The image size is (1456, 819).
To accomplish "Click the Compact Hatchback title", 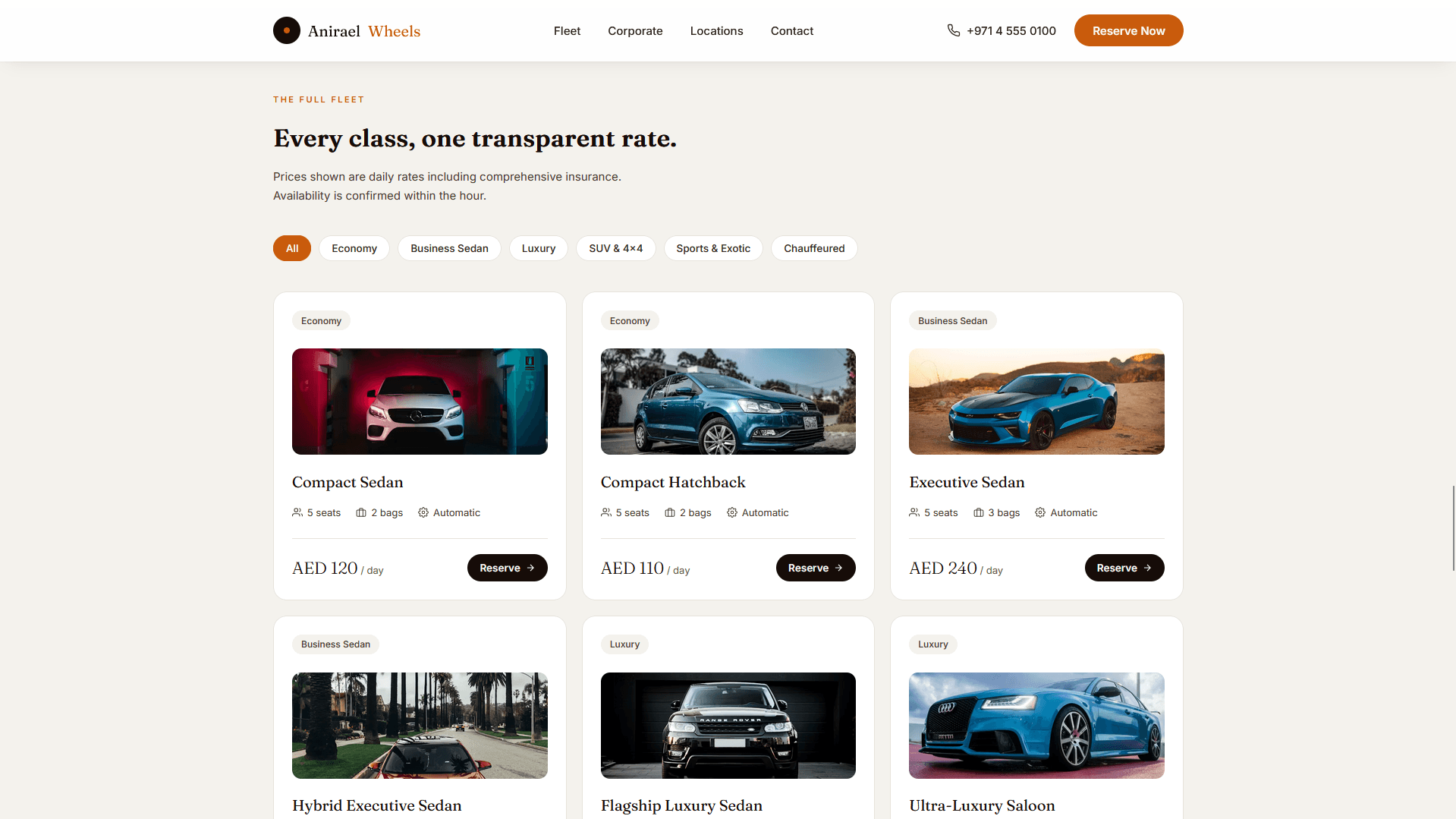I will pyautogui.click(x=673, y=482).
